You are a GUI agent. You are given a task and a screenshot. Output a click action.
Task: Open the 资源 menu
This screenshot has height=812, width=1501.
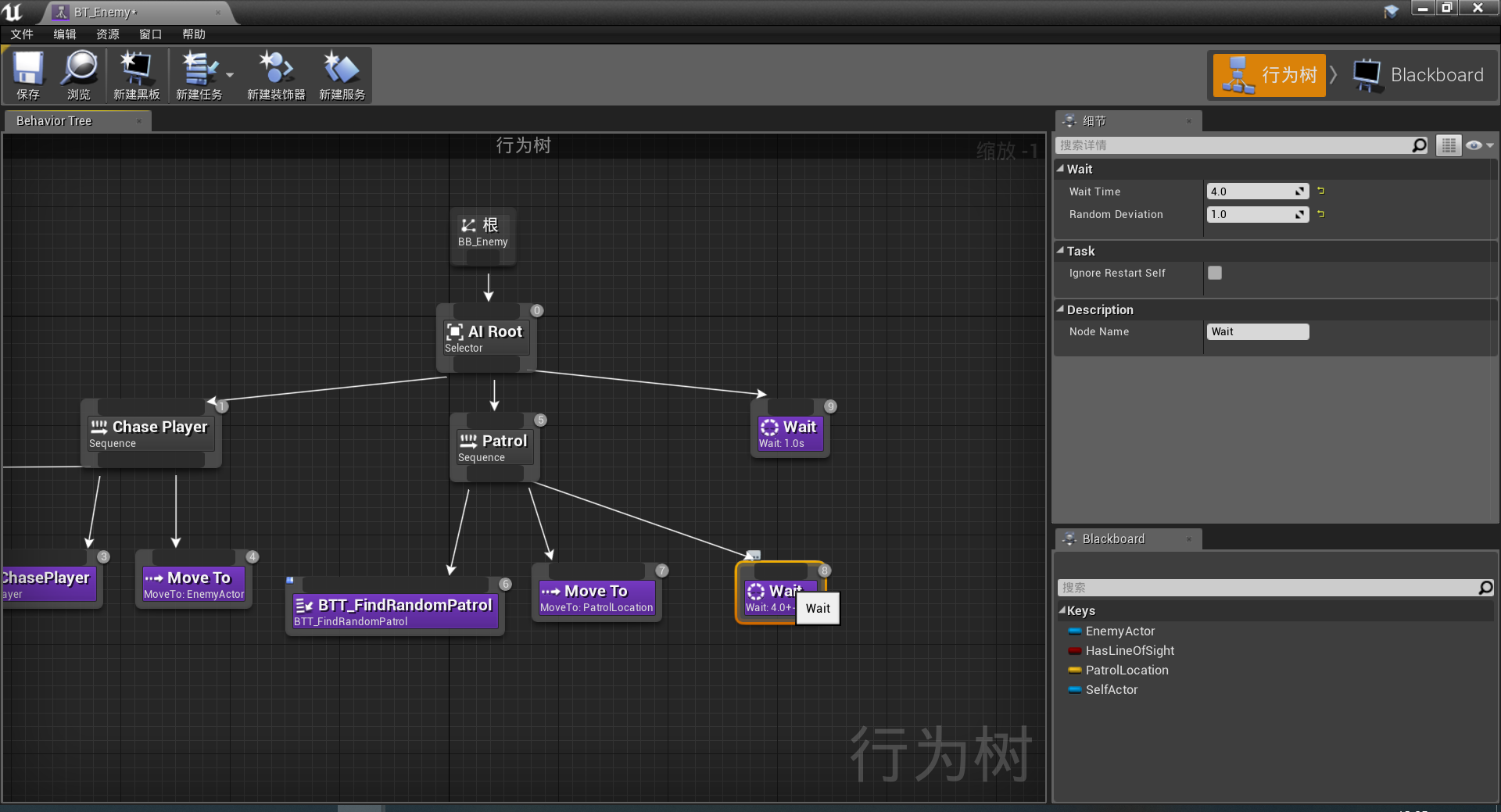click(x=108, y=34)
